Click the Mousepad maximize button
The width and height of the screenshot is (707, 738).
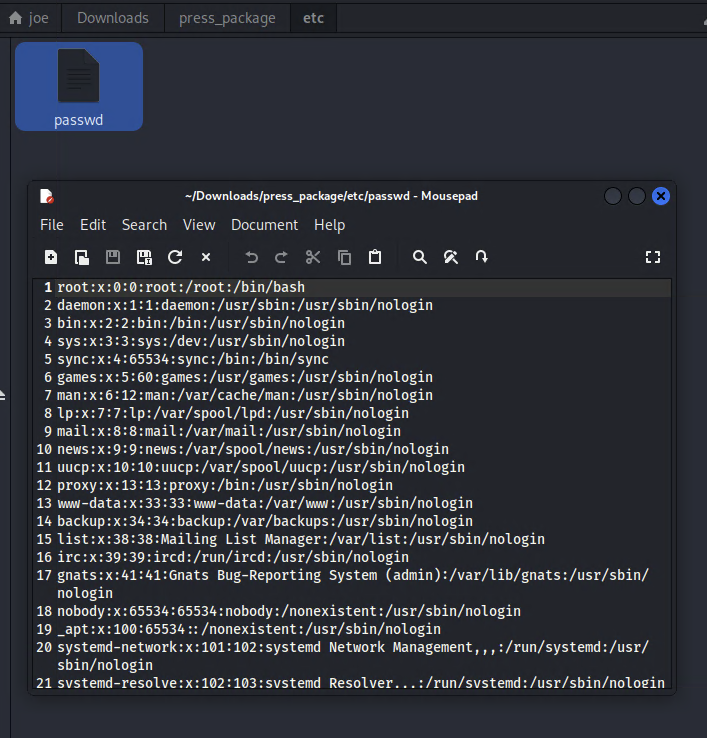(637, 196)
